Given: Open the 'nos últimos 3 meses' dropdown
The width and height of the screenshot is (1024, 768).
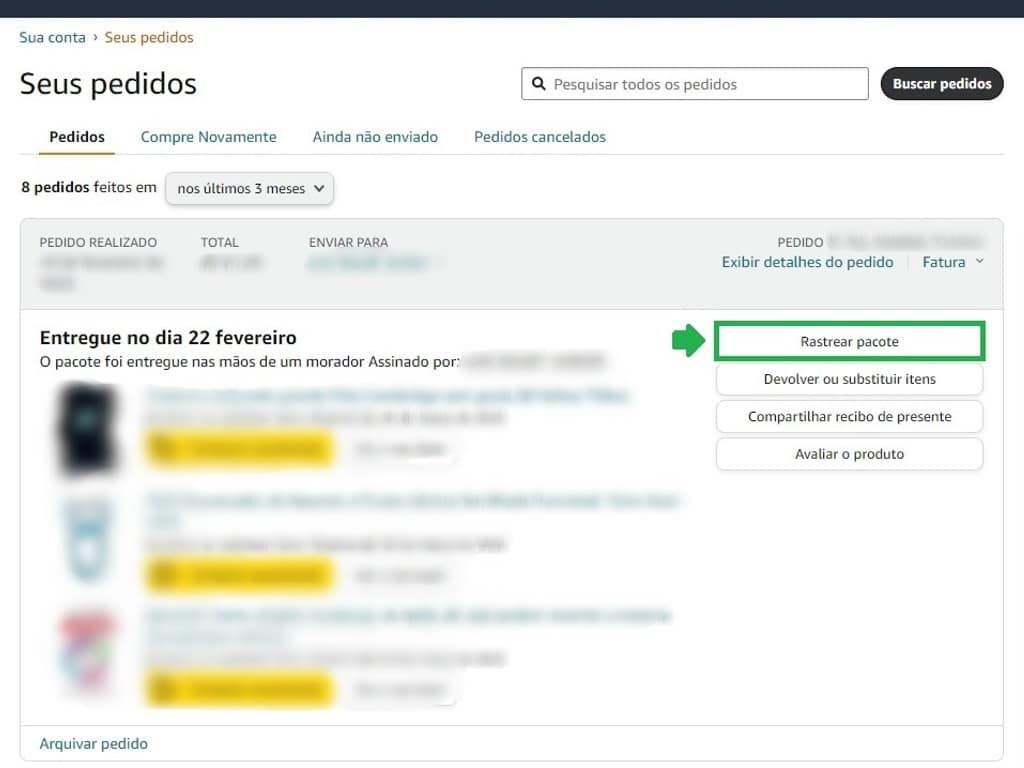Looking at the screenshot, I should pyautogui.click(x=249, y=188).
